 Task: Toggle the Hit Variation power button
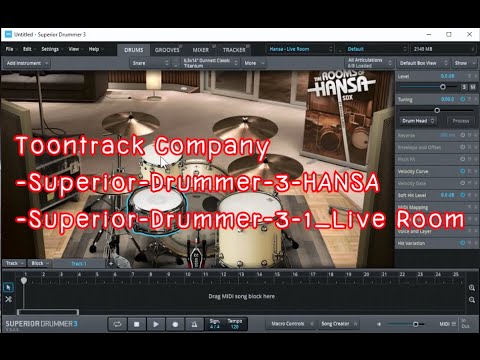(462, 243)
